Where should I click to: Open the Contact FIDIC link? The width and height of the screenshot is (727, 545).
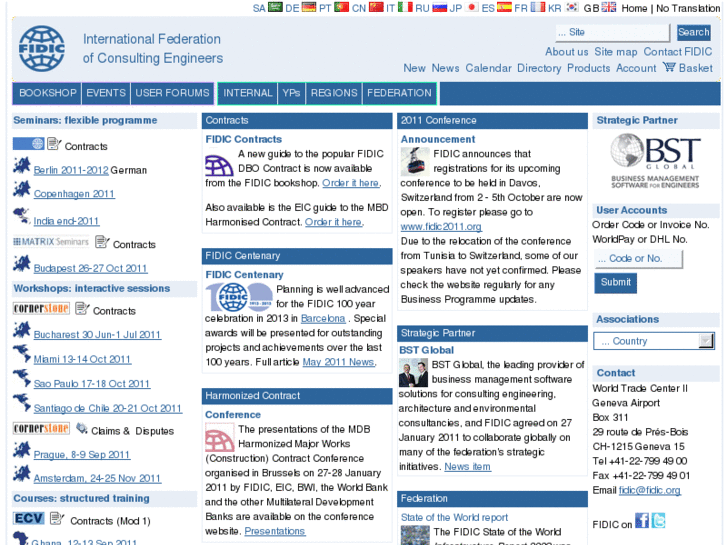(677, 51)
